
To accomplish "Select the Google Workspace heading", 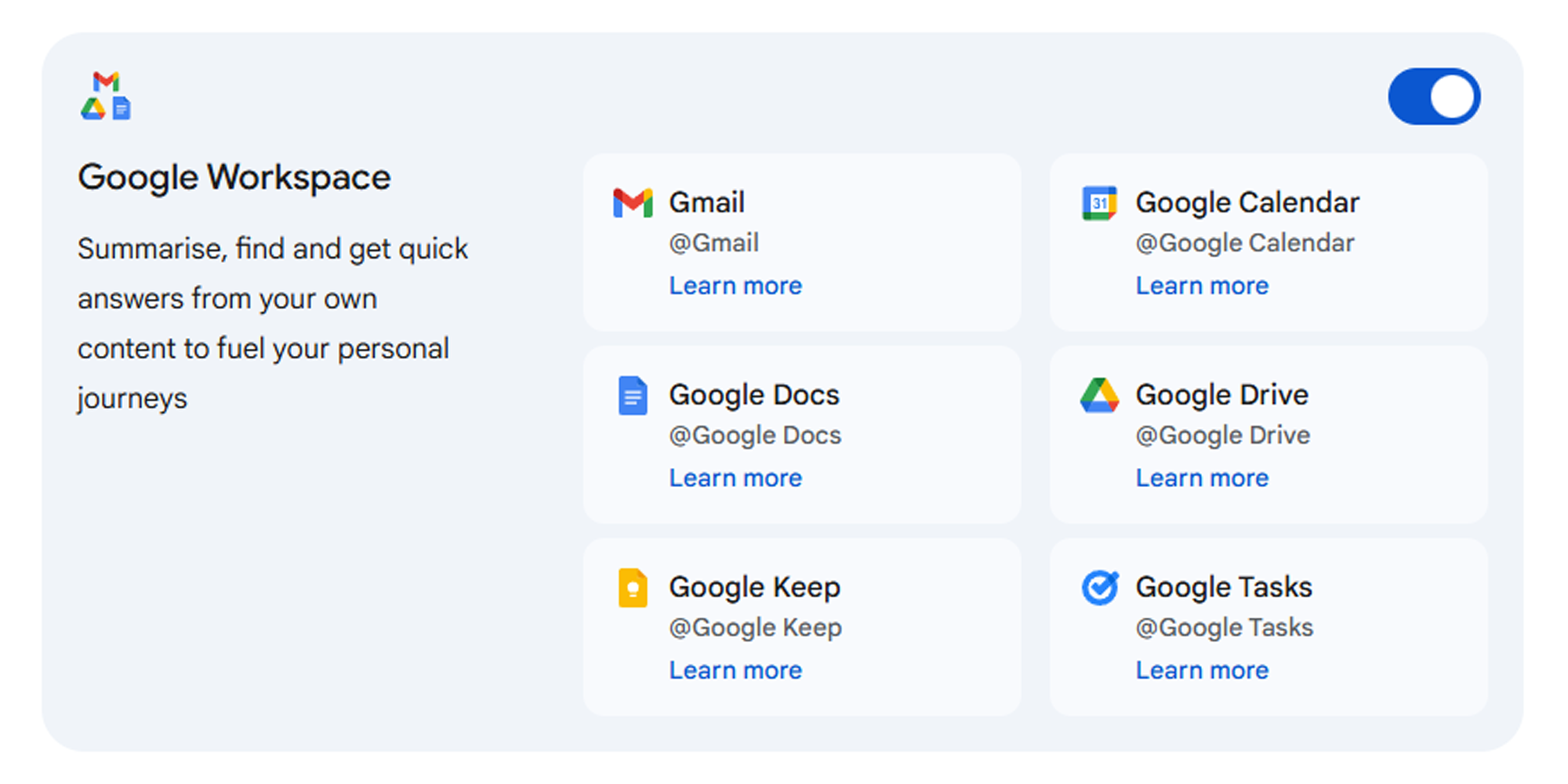I will click(234, 178).
